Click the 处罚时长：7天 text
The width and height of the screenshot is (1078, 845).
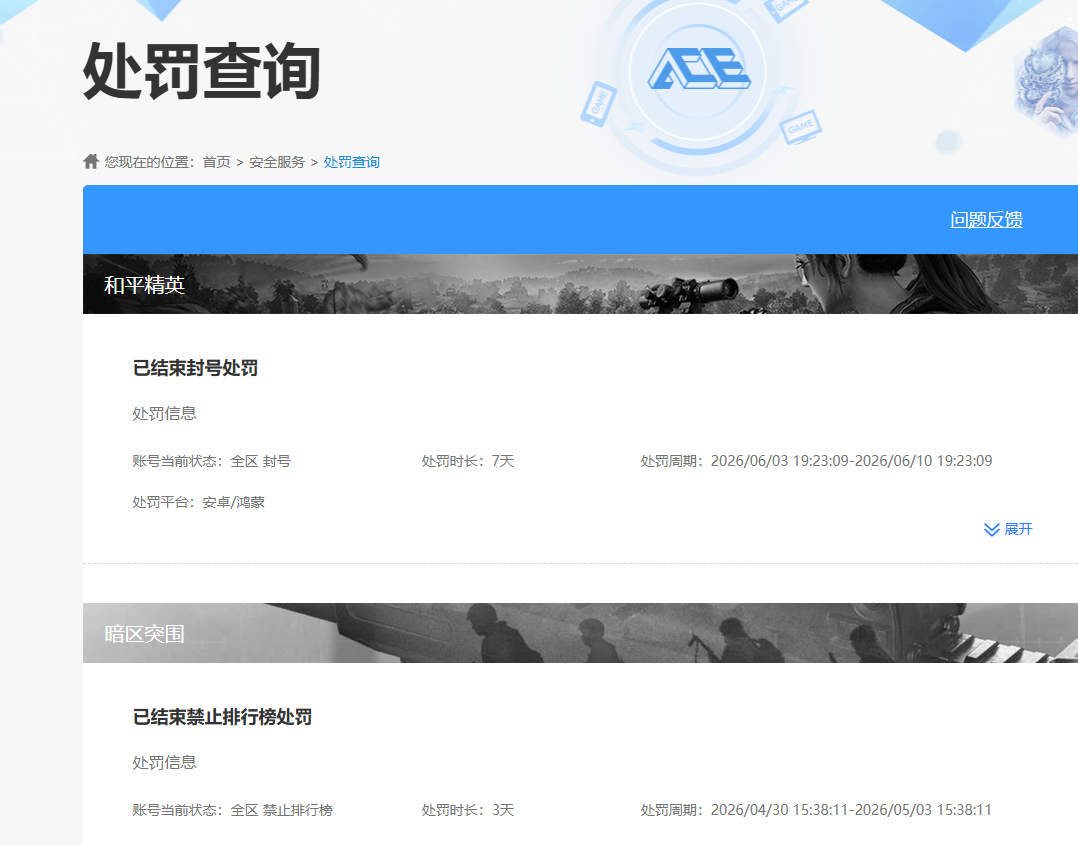pyautogui.click(x=468, y=461)
